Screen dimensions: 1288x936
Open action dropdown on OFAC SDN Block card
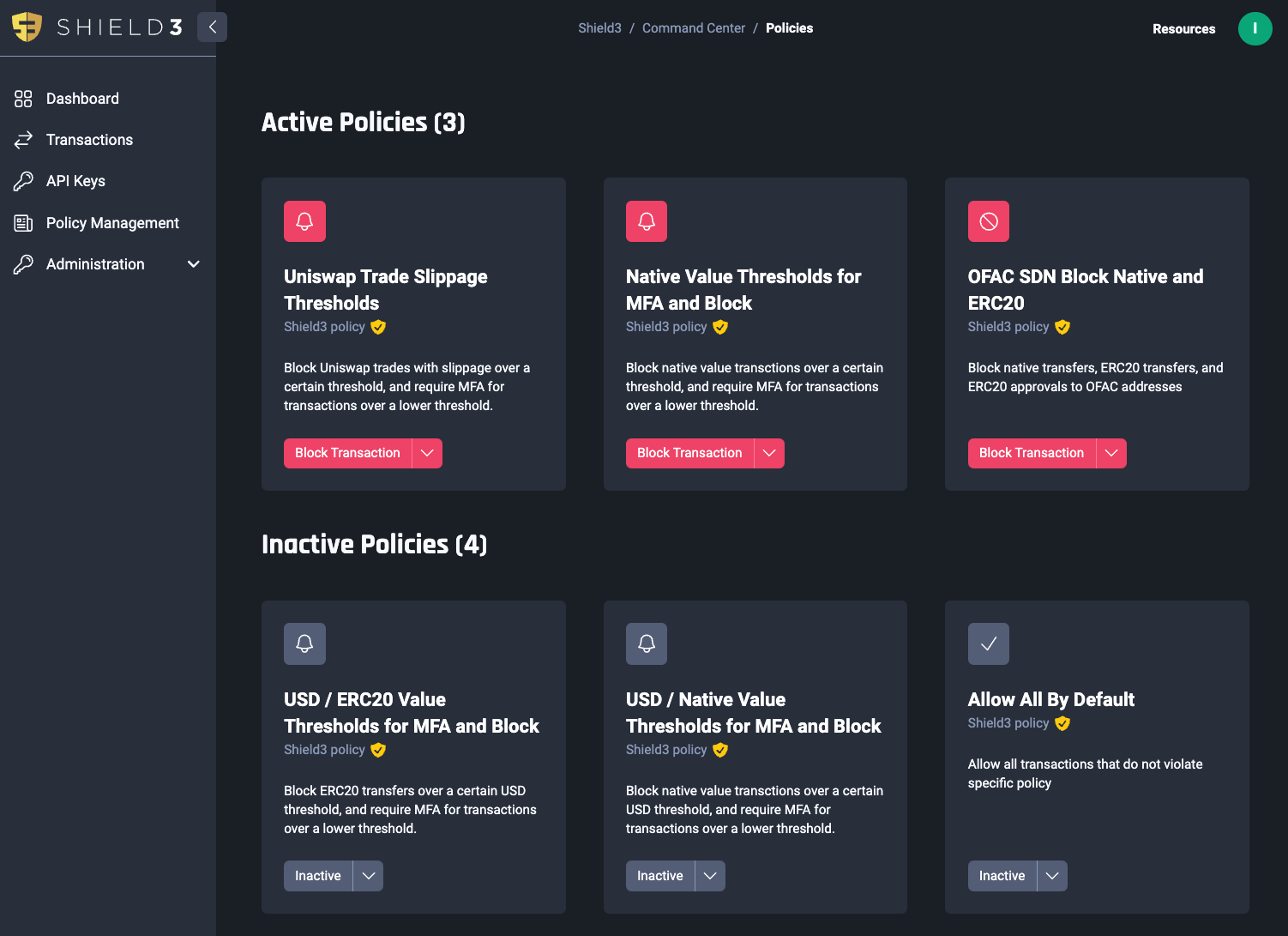tap(1111, 453)
